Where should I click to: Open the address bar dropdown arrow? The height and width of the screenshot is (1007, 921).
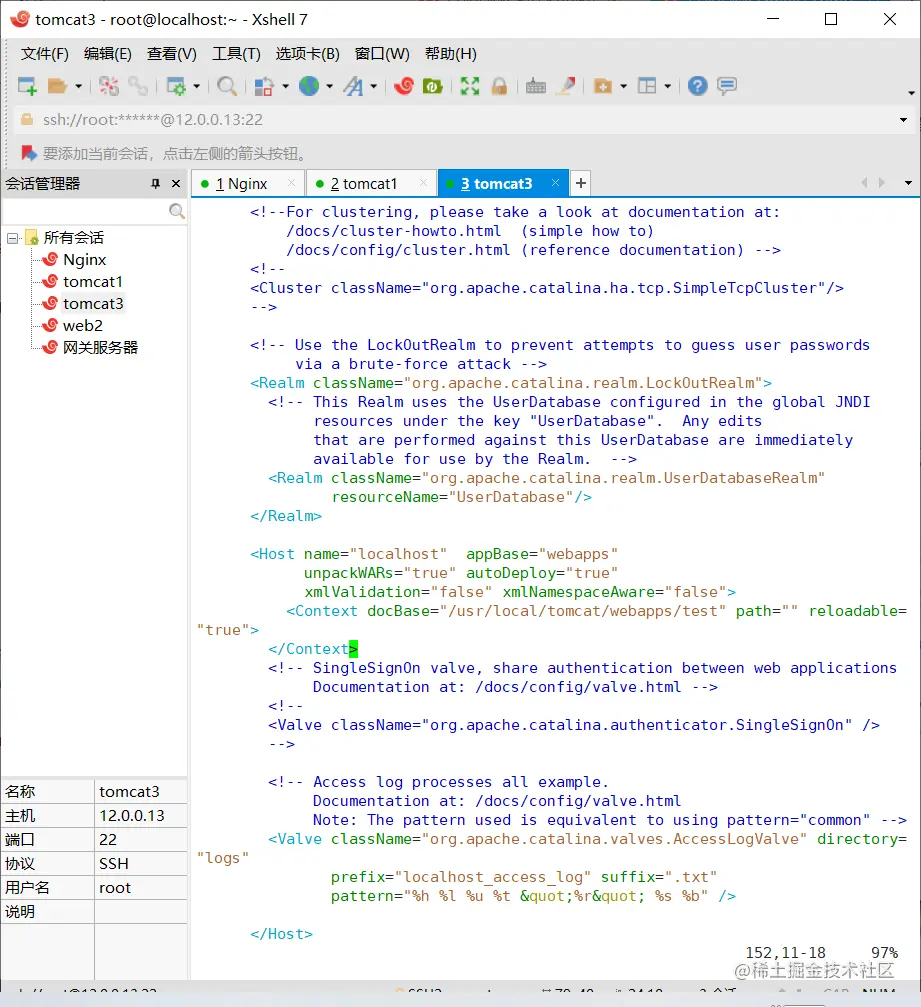coord(904,120)
